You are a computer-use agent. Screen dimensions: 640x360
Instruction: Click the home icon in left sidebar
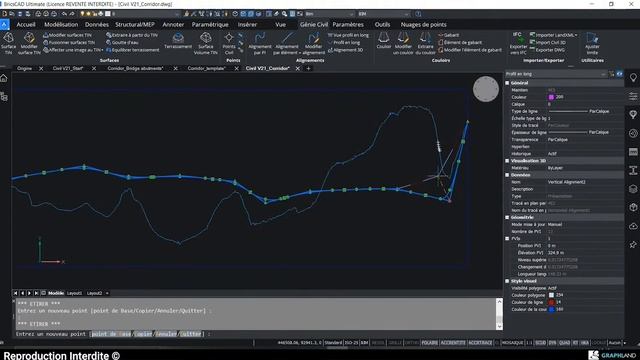[4, 78]
